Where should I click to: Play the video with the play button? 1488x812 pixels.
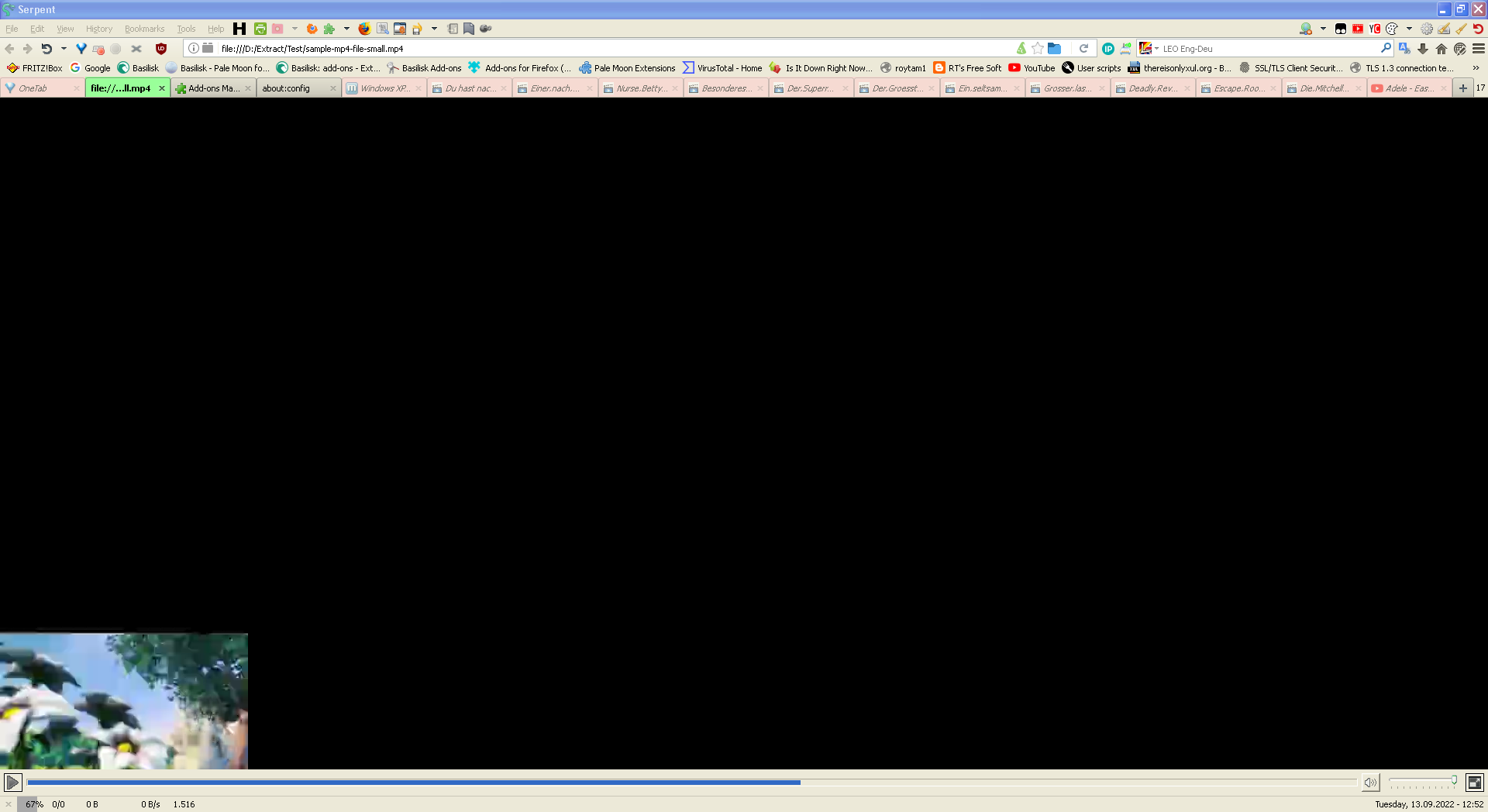tap(12, 783)
